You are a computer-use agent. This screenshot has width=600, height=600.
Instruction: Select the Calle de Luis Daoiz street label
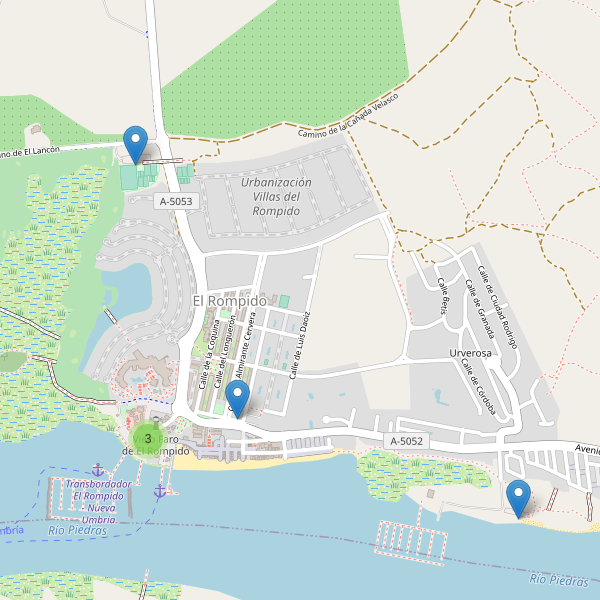[300, 346]
